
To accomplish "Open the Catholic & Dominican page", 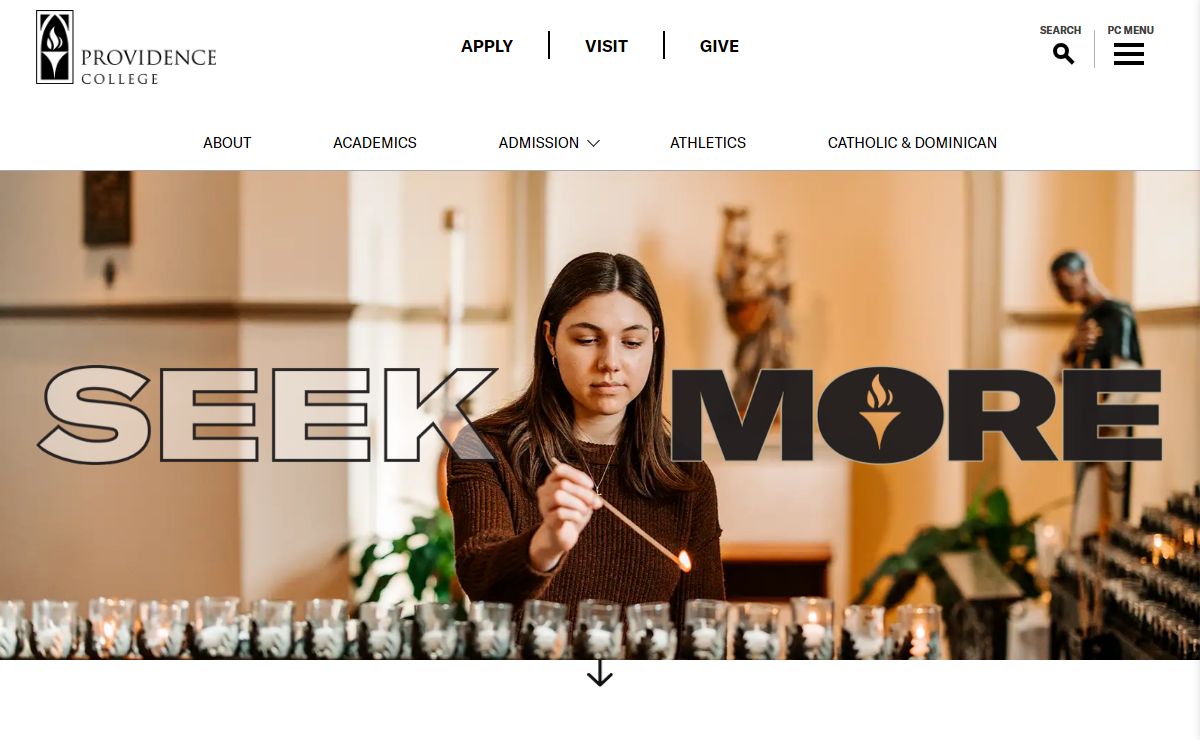I will [x=912, y=143].
